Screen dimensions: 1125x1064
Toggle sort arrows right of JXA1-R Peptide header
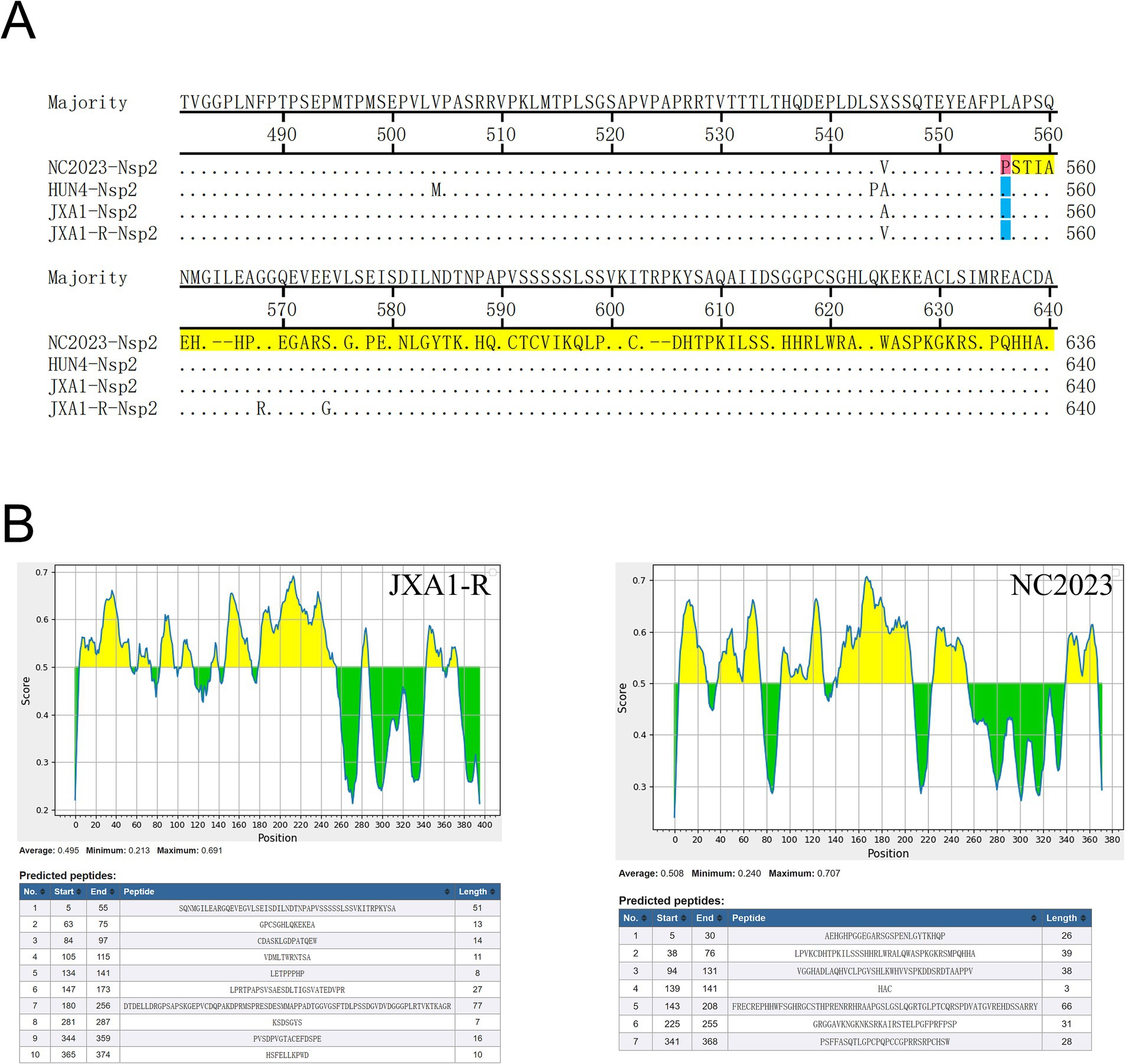coord(447,891)
